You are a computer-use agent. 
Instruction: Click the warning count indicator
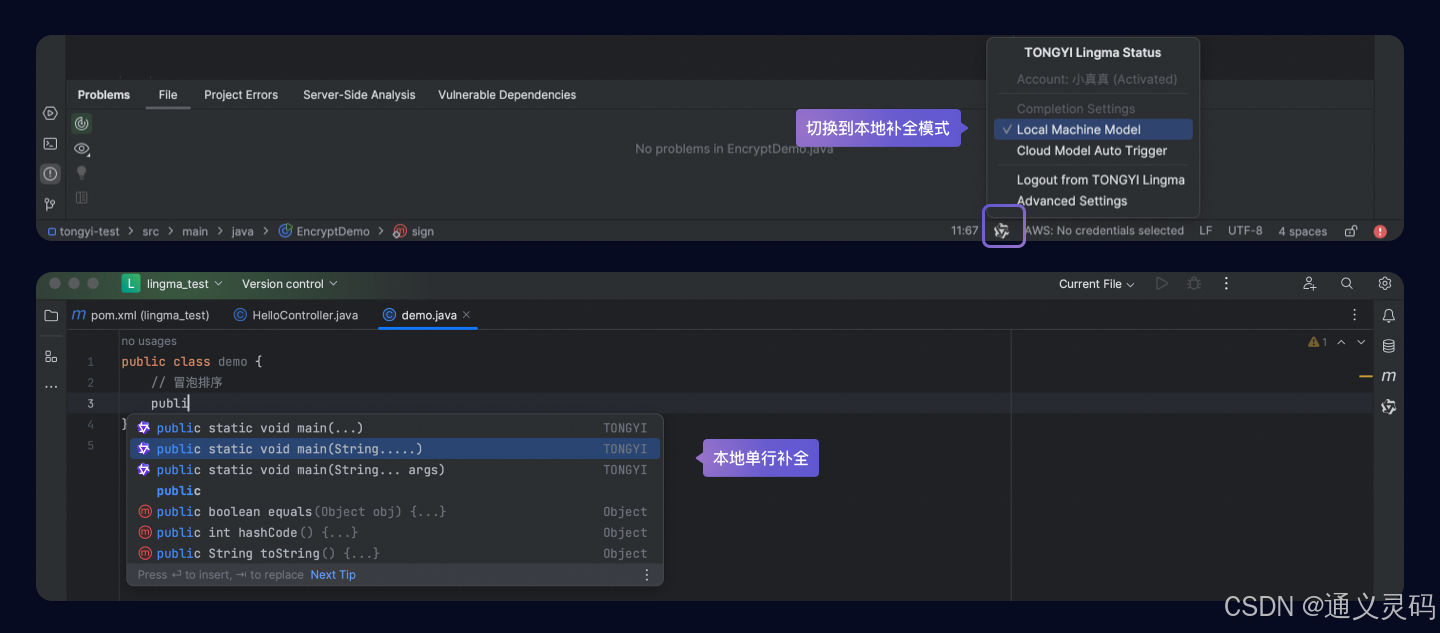click(x=1318, y=342)
